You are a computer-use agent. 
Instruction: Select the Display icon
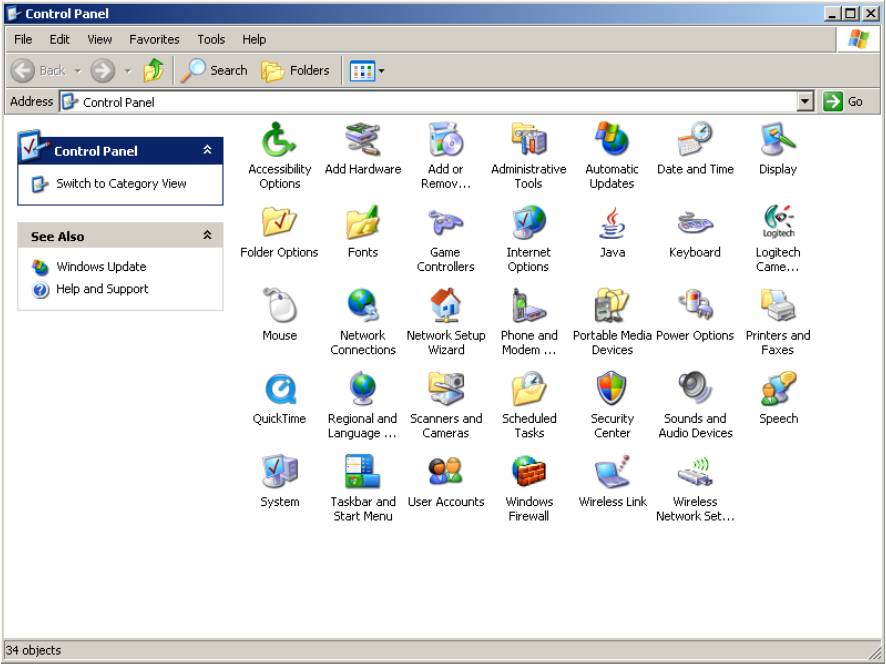(778, 148)
